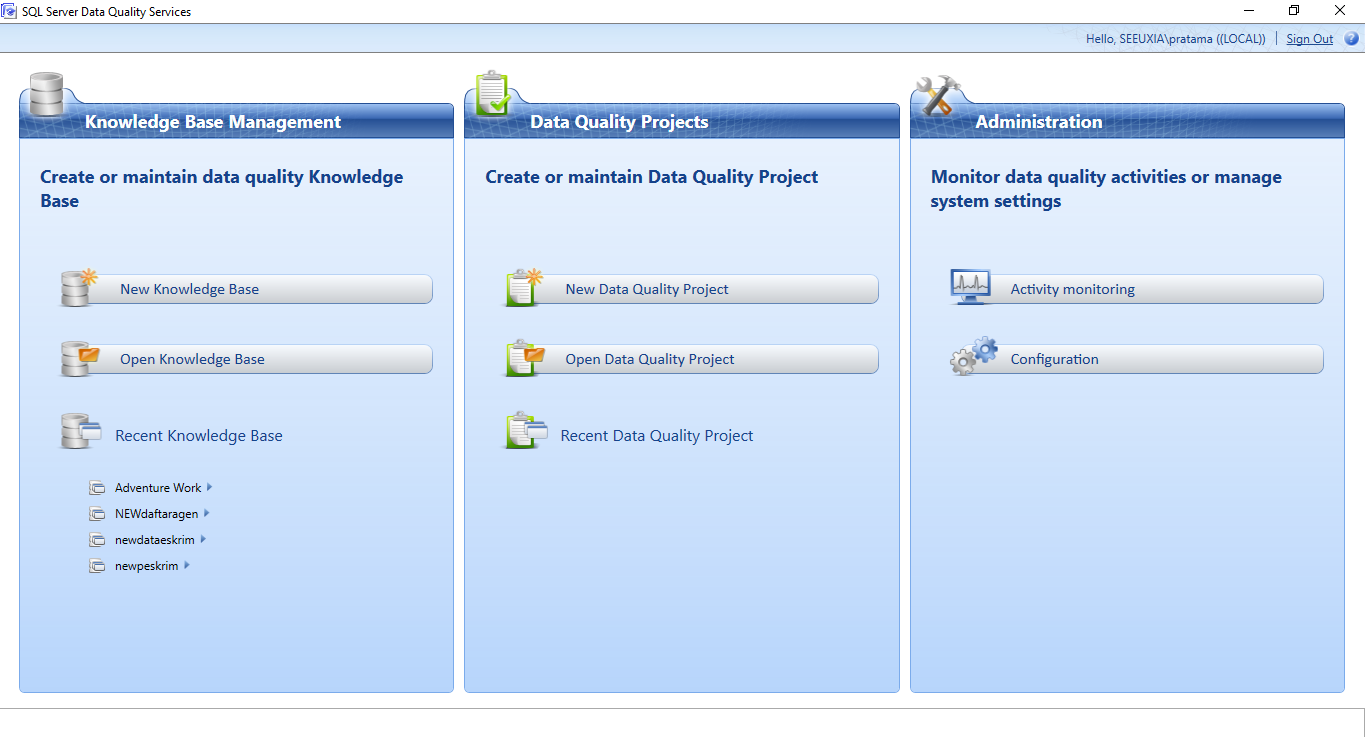Click the Recent Knowledge Base icon

click(81, 431)
